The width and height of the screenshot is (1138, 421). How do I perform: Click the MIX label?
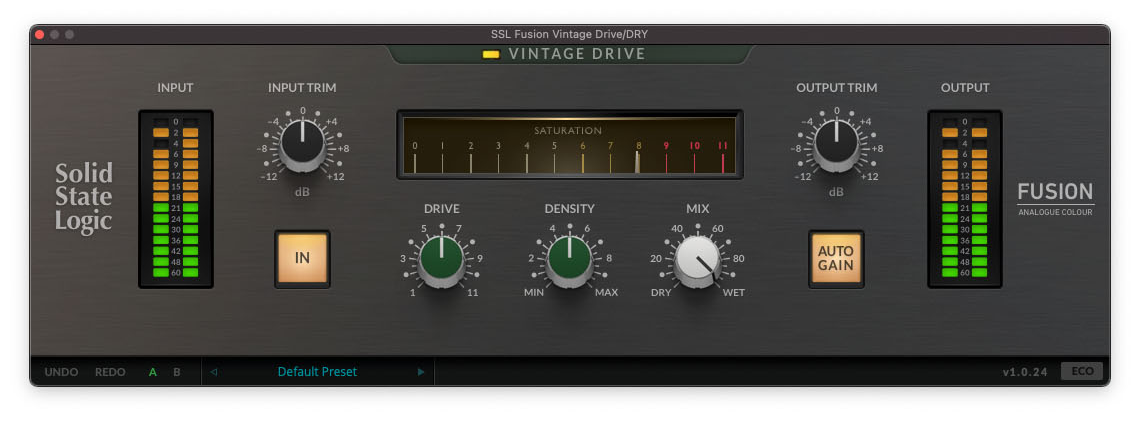tap(697, 209)
